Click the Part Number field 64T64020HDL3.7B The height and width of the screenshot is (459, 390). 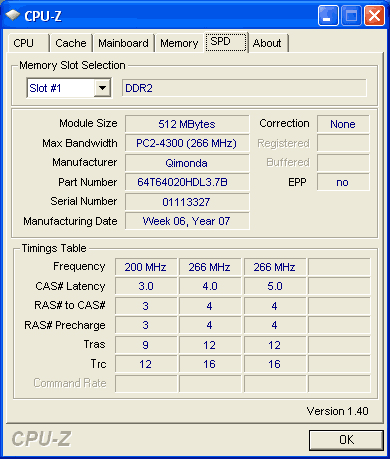tap(187, 182)
